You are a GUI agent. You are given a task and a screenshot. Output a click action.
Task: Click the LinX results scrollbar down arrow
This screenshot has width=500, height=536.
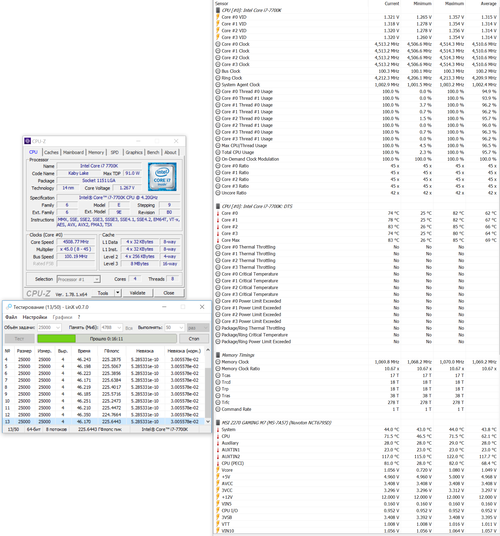click(x=208, y=421)
